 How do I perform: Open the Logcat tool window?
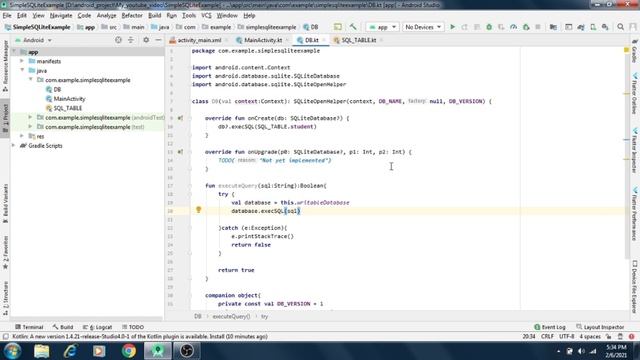(x=97, y=327)
